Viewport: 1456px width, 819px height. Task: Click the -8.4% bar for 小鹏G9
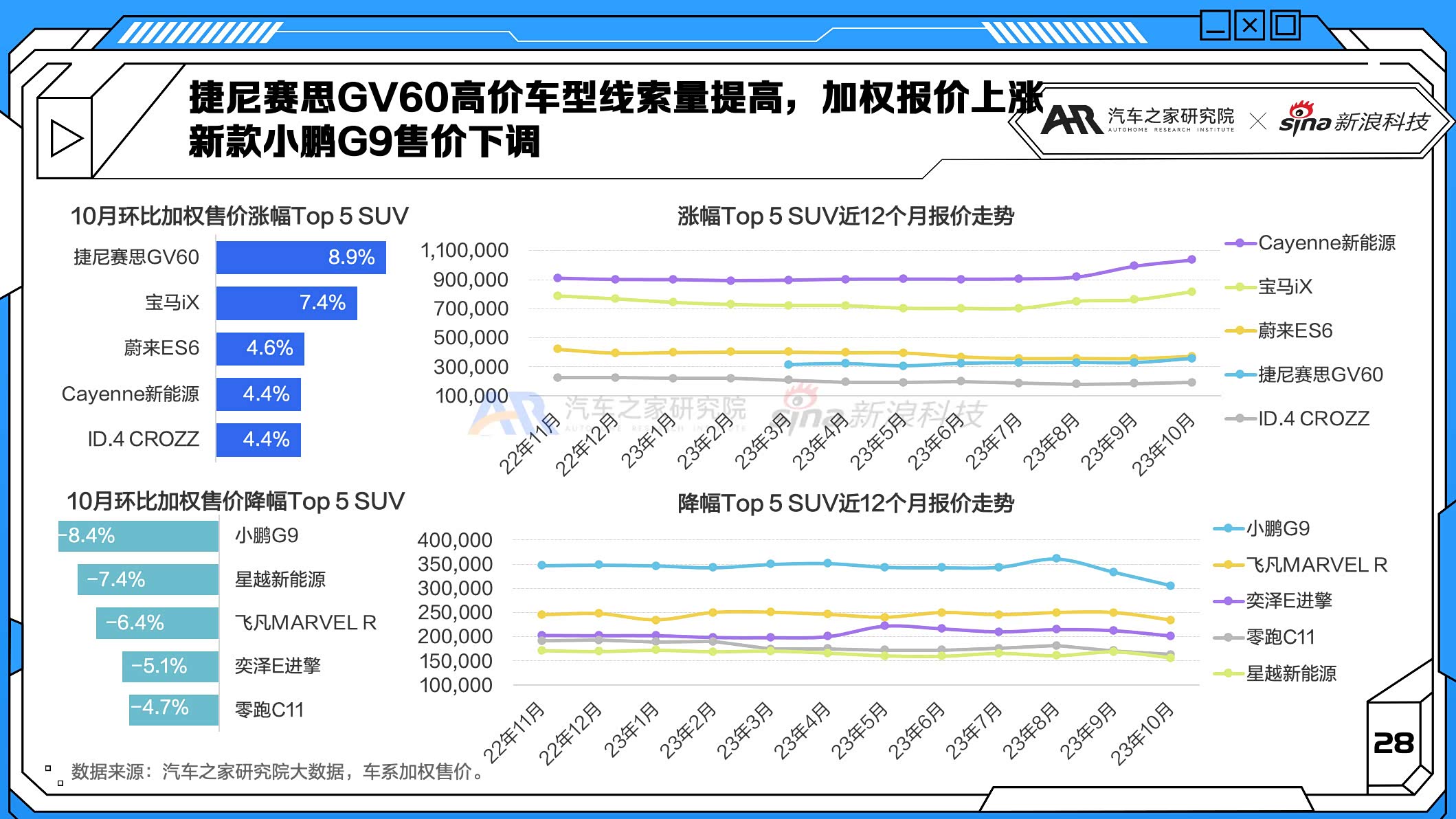[x=138, y=536]
